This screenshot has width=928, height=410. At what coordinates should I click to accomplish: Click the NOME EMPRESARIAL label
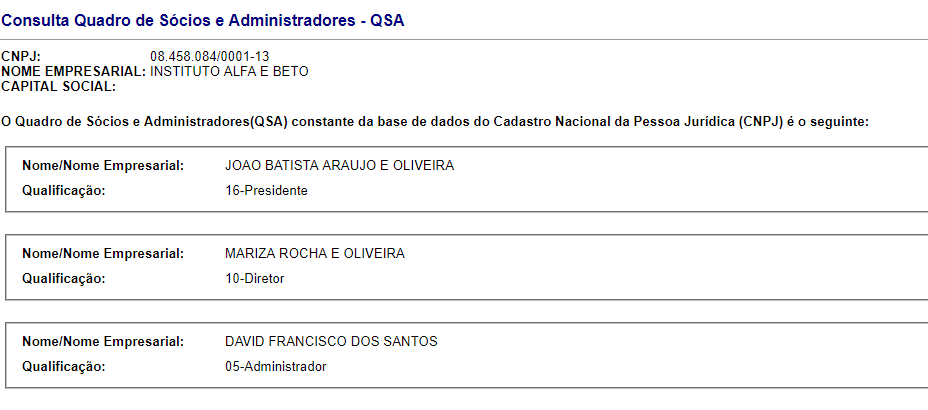(73, 72)
